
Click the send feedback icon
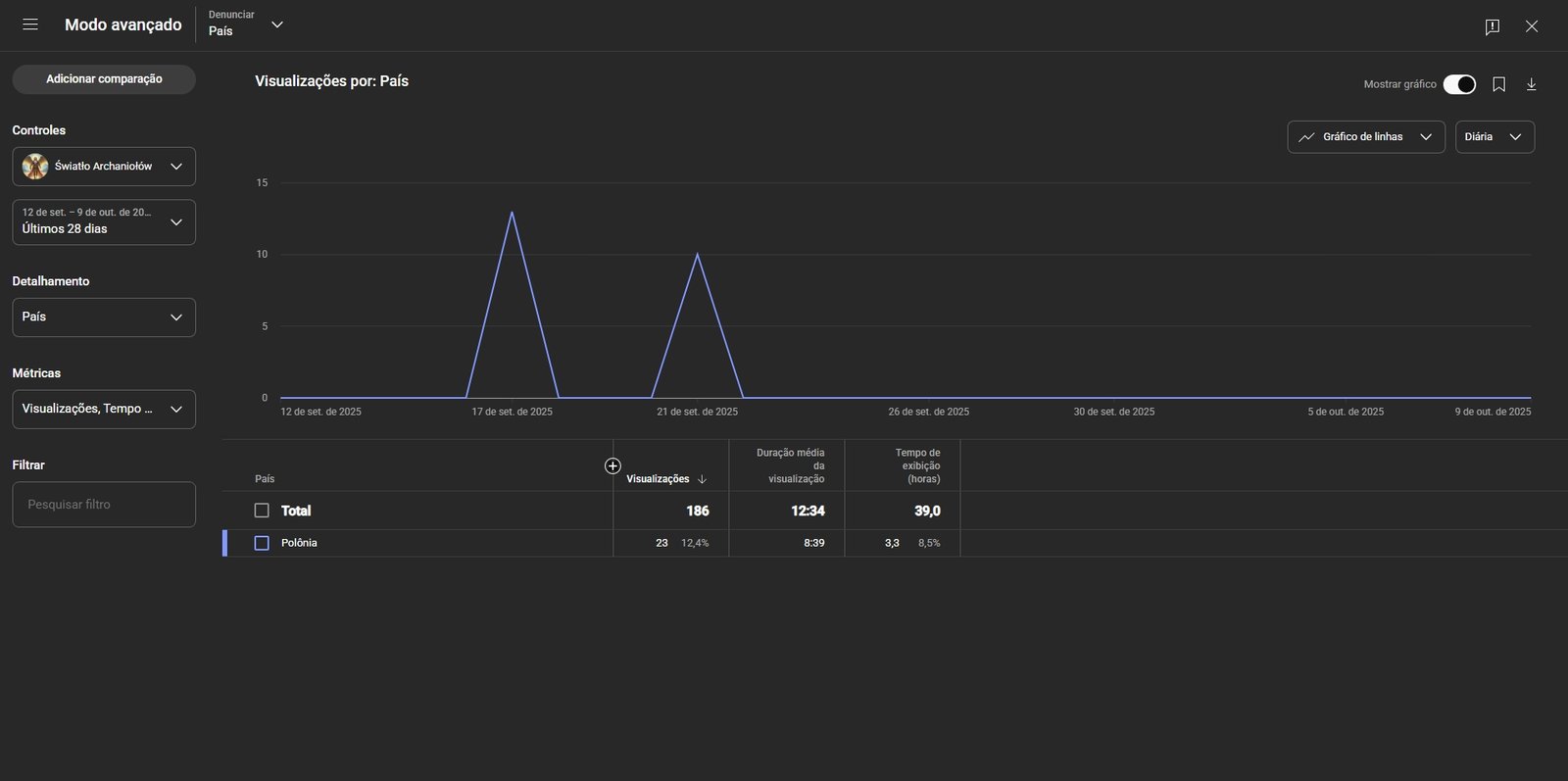[x=1493, y=26]
